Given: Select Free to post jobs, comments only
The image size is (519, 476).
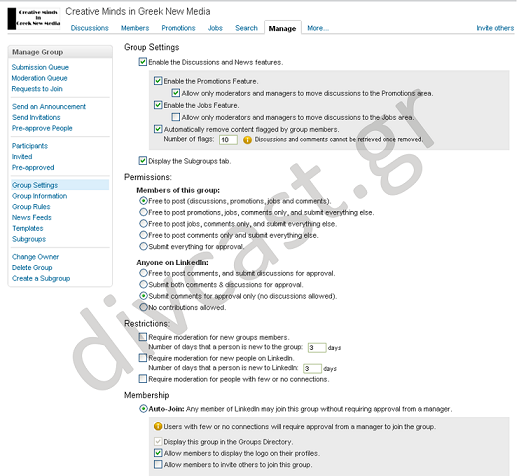Looking at the screenshot, I should [143, 223].
